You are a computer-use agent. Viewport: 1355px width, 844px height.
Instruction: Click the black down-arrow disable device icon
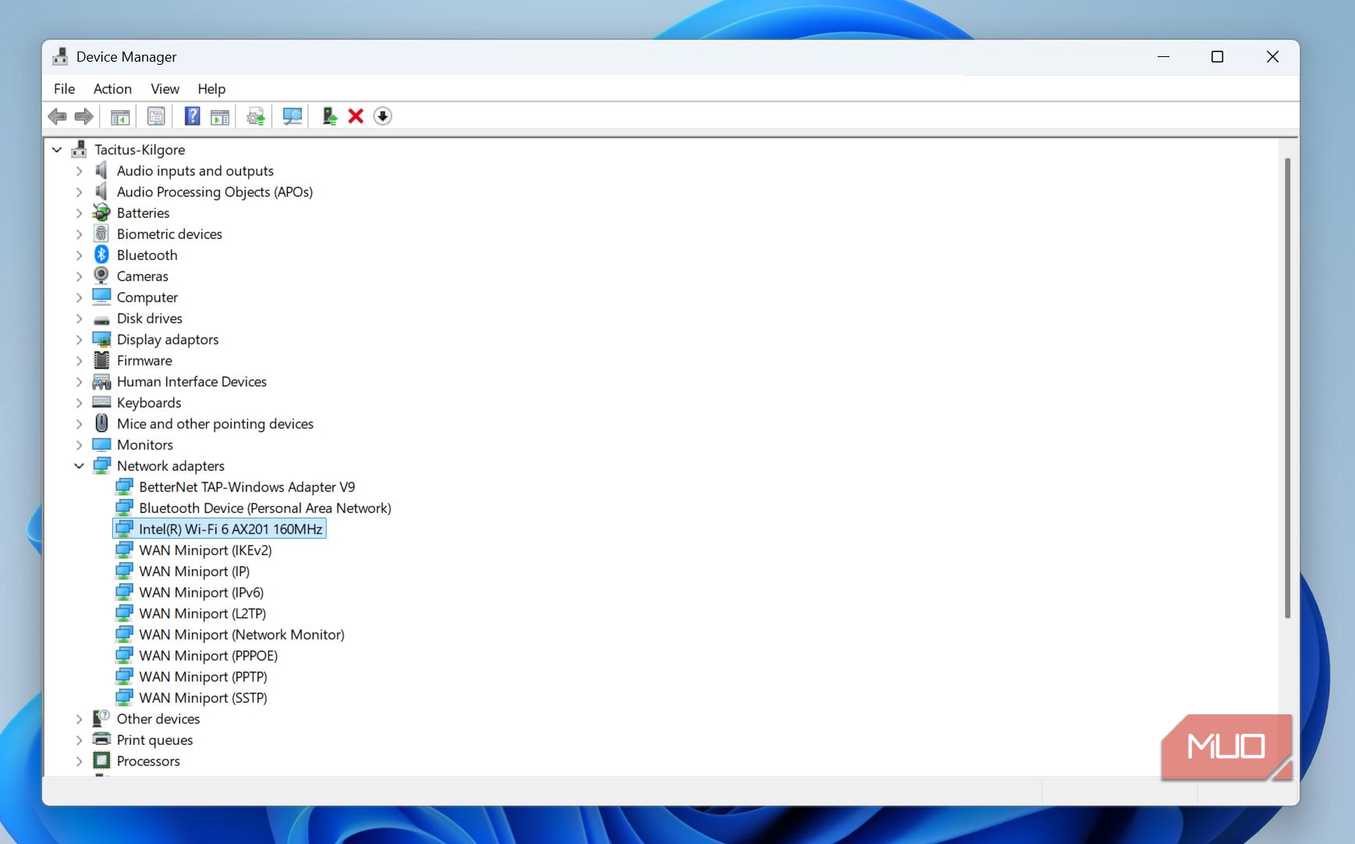(x=382, y=117)
